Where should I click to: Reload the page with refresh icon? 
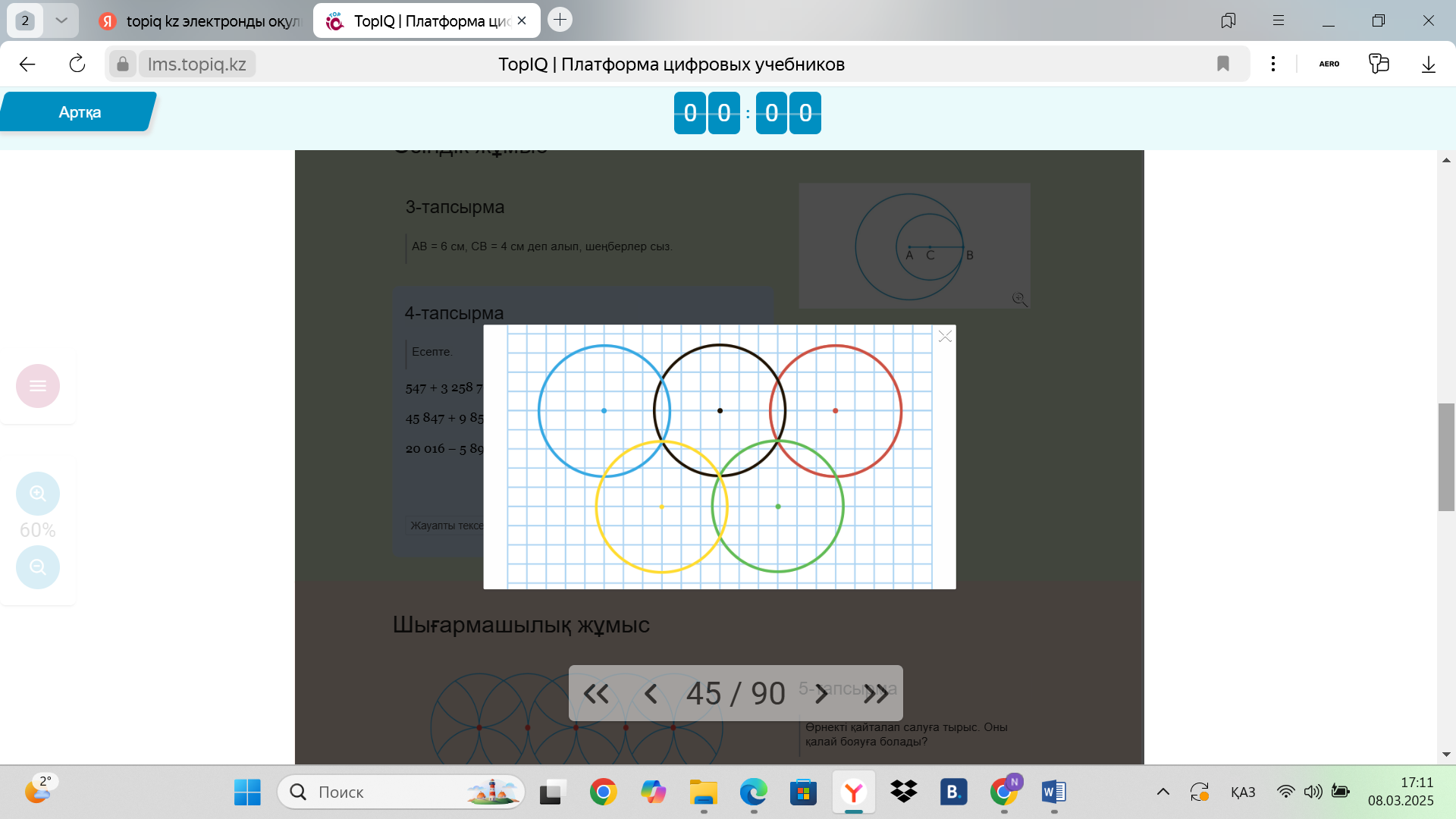(x=77, y=64)
